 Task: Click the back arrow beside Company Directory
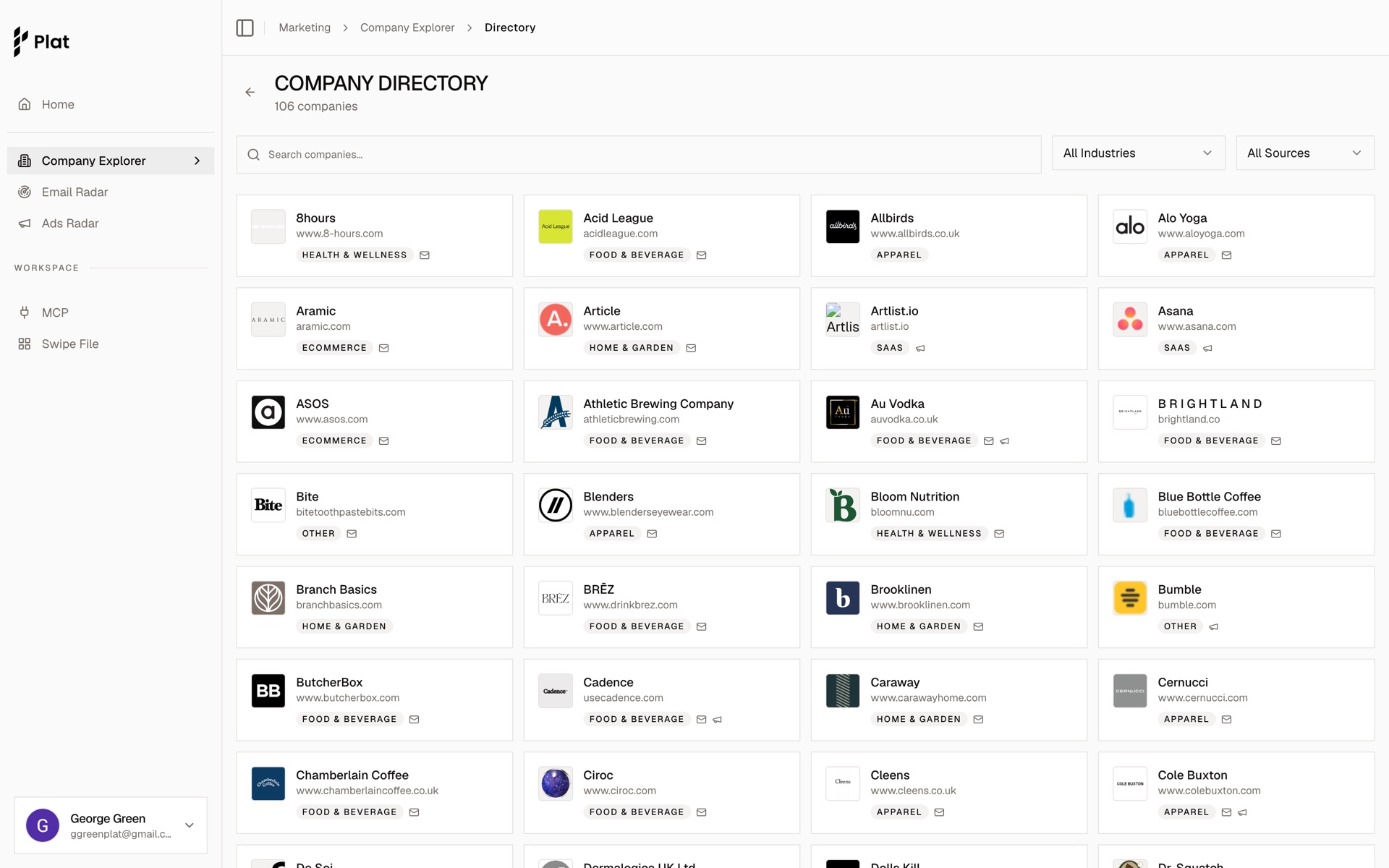[x=250, y=92]
